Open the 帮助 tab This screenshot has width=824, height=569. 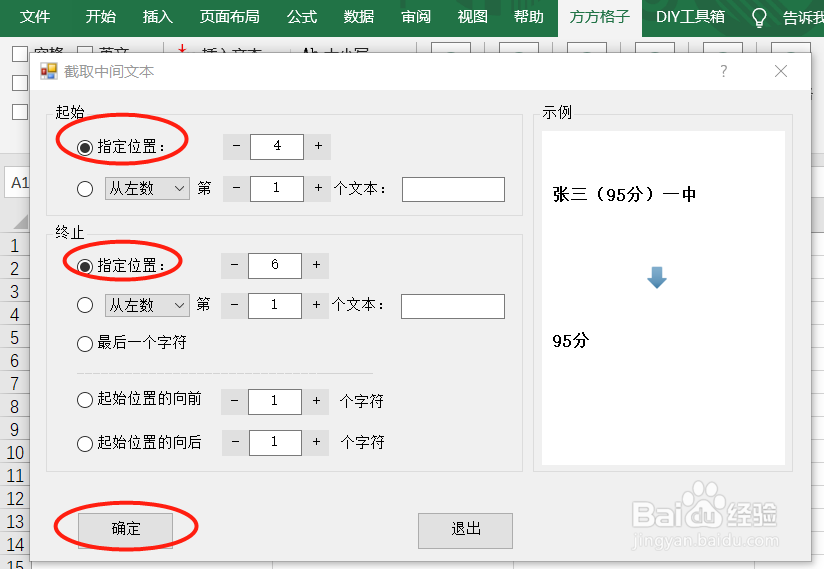[529, 17]
